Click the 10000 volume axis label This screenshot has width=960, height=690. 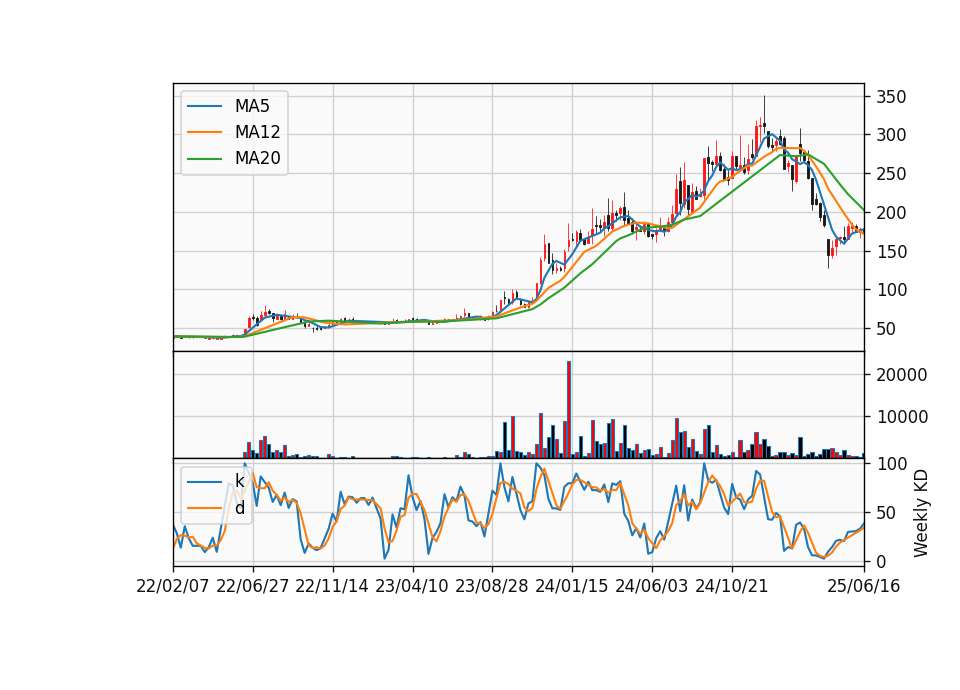[x=901, y=417]
